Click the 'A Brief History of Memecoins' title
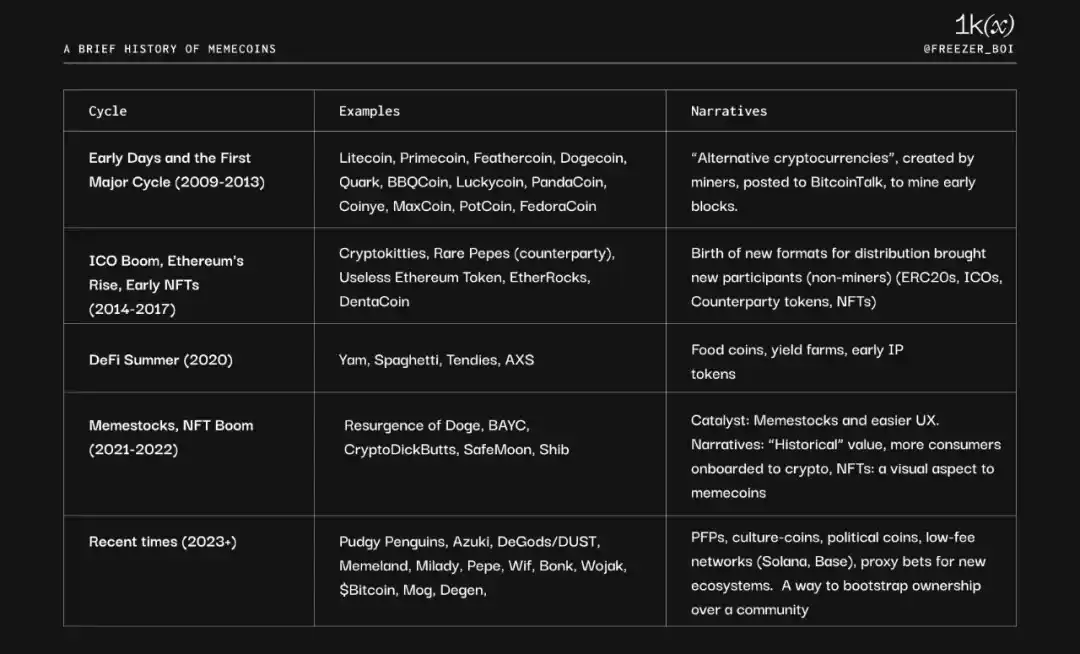Image resolution: width=1080 pixels, height=654 pixels. (x=170, y=48)
